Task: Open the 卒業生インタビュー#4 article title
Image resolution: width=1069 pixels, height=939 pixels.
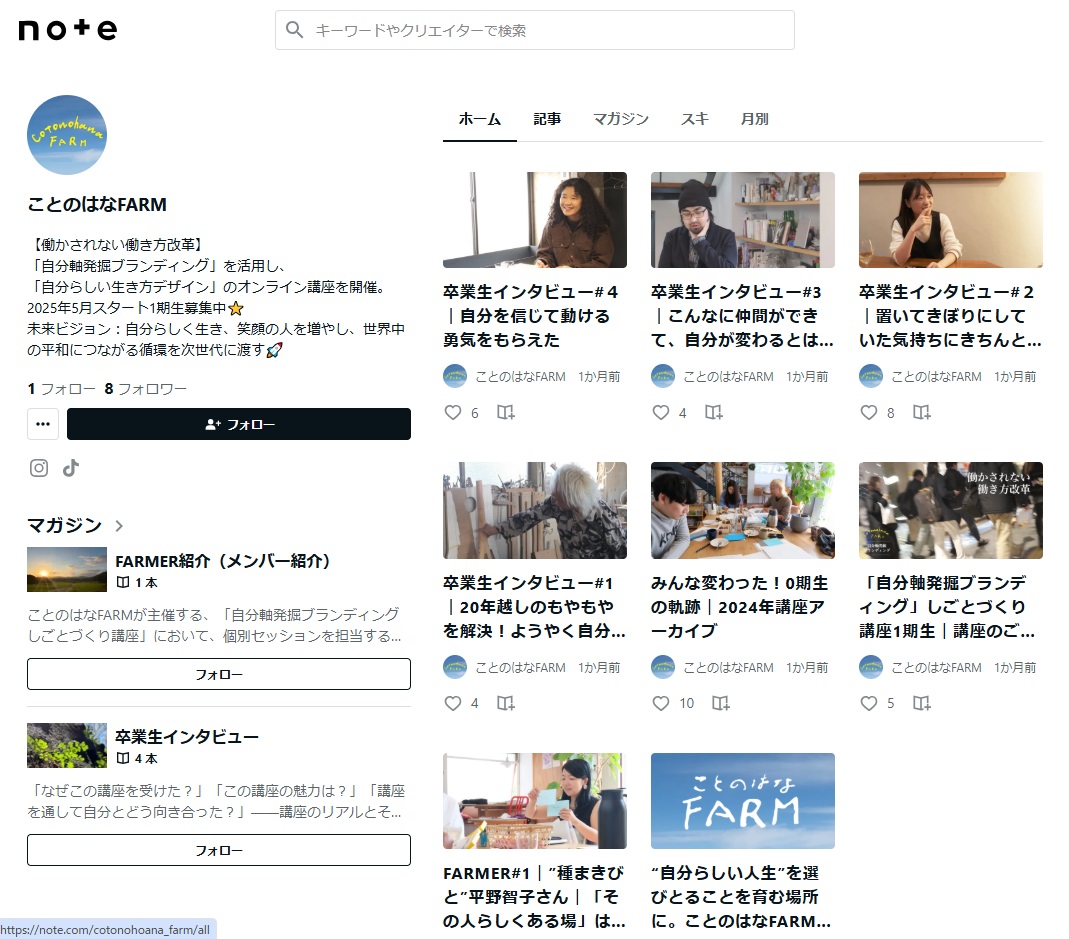Action: point(531,316)
